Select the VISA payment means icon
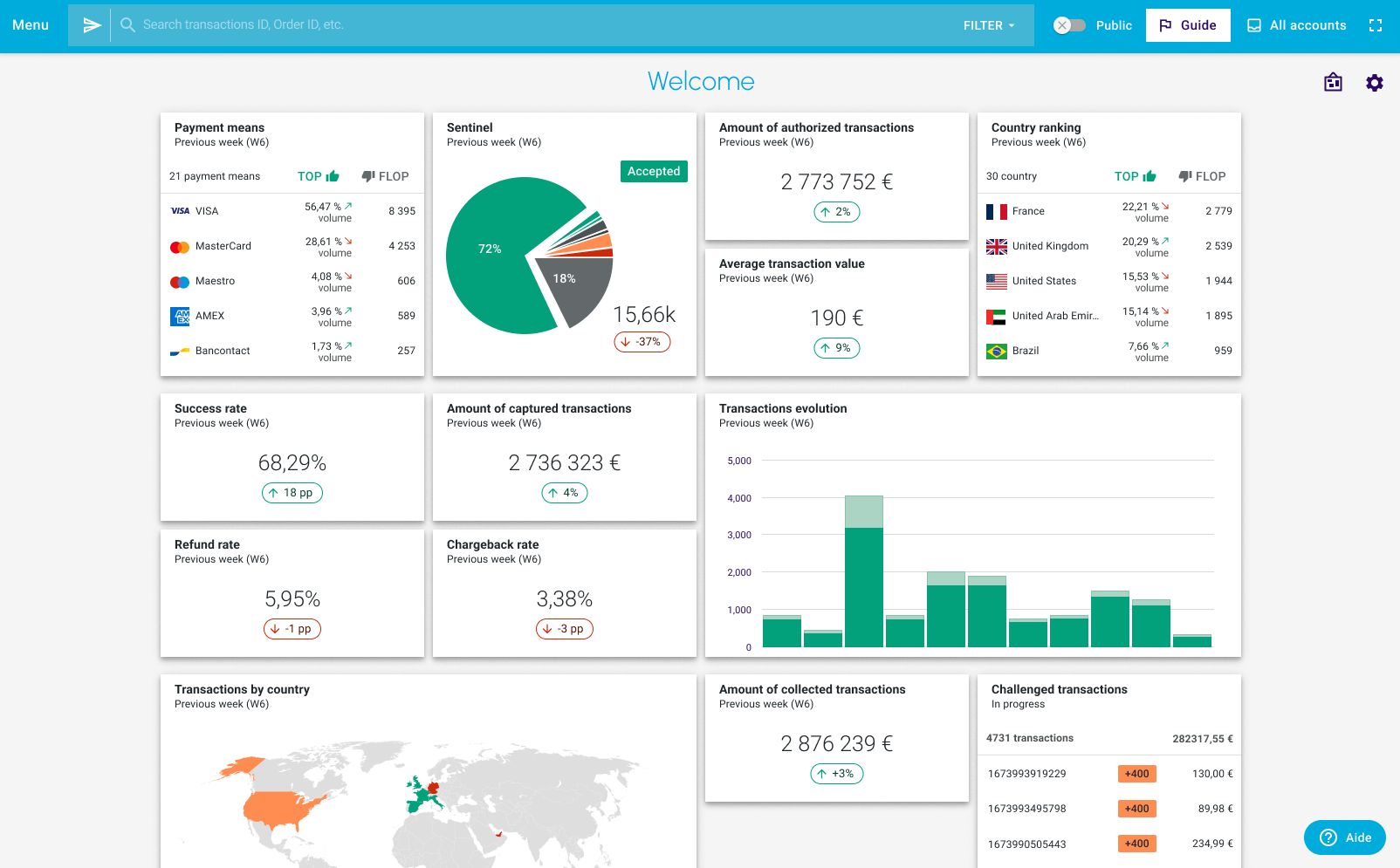1400x868 pixels. [180, 210]
